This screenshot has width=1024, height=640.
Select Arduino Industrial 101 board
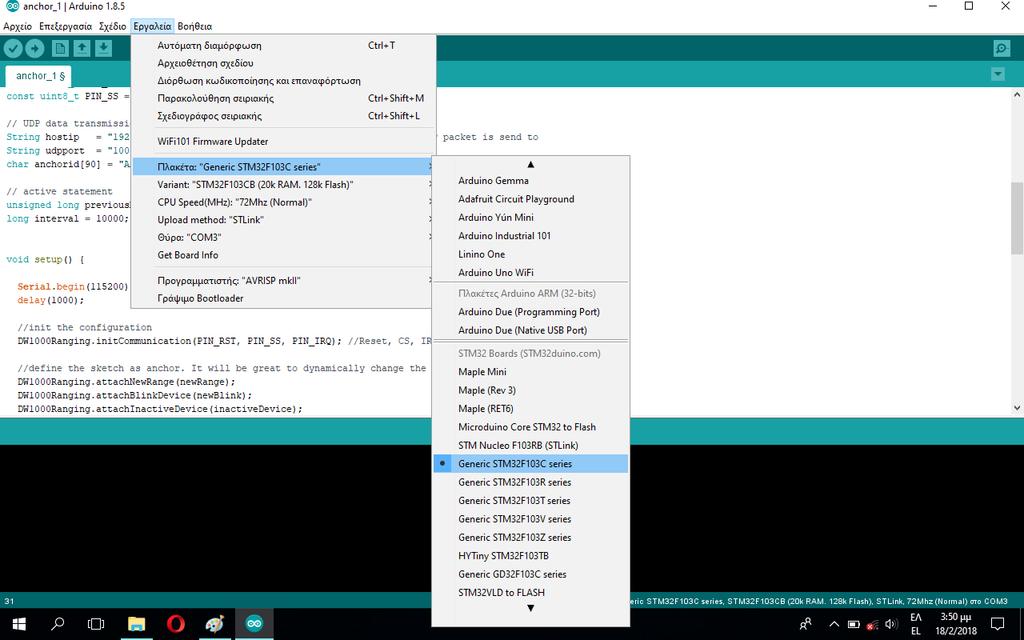click(x=530, y=235)
